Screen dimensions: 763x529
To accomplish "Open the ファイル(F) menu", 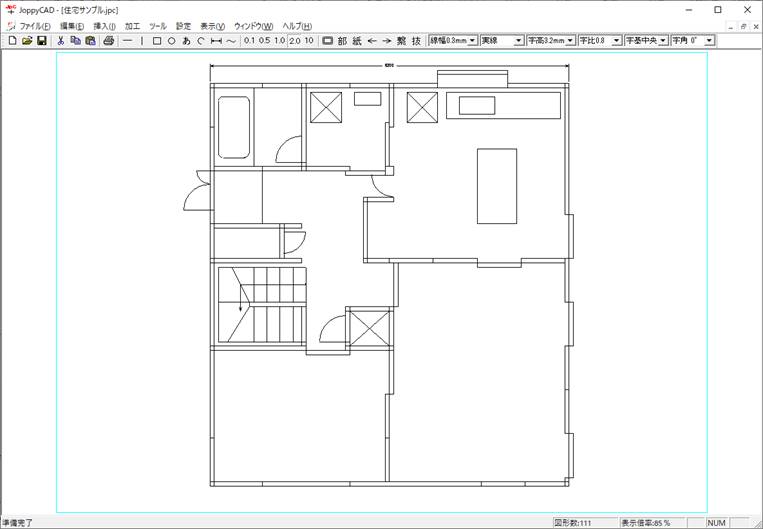I will [x=34, y=25].
